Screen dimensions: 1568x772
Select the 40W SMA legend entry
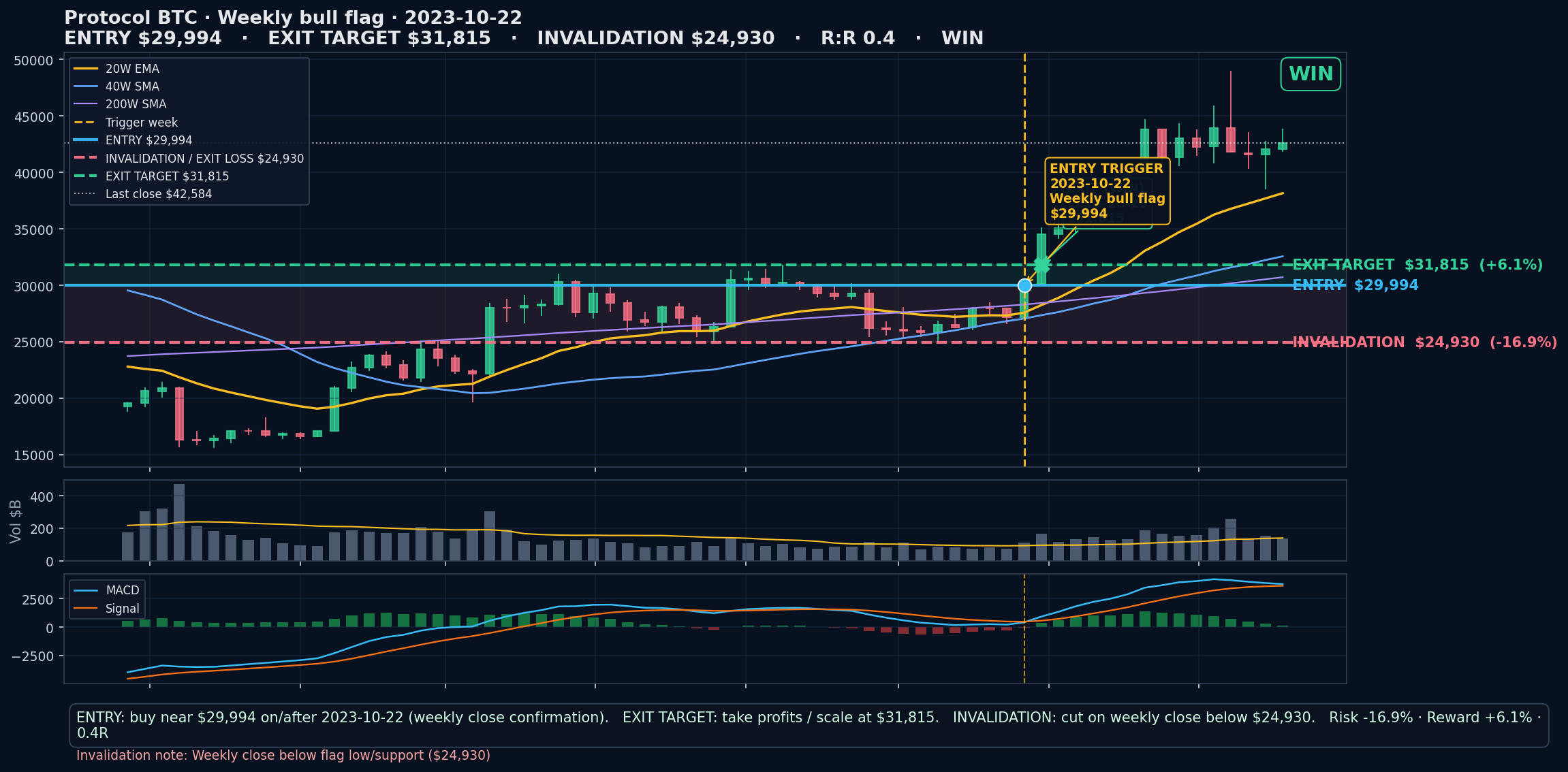point(116,86)
